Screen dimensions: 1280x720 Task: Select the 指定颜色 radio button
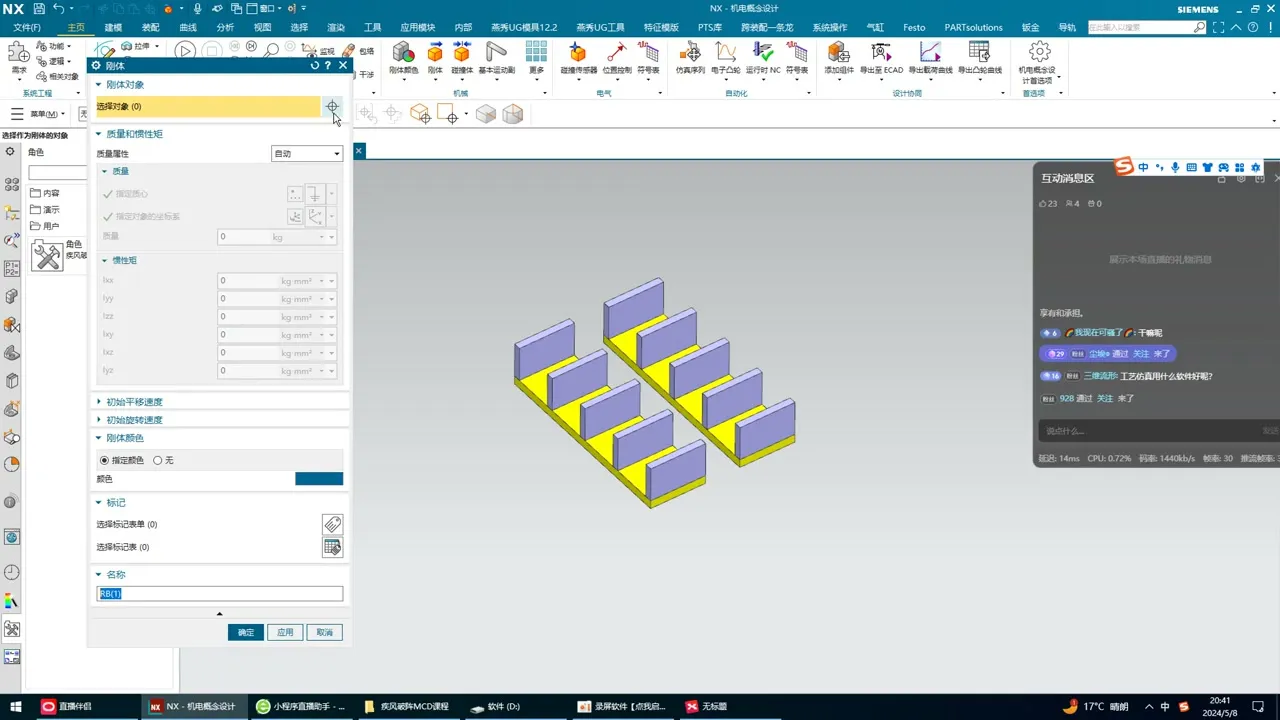(104, 460)
